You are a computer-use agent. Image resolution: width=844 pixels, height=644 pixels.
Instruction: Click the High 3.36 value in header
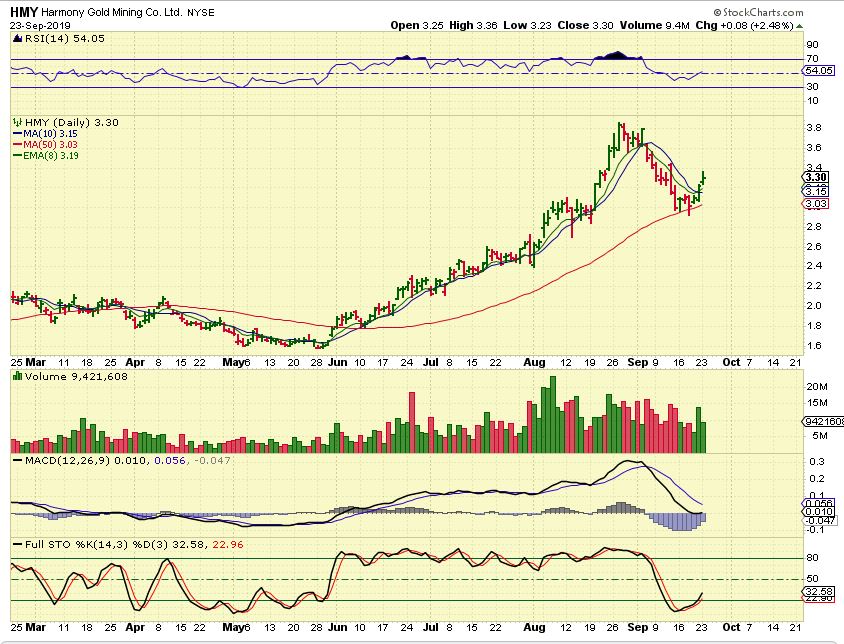[x=473, y=25]
